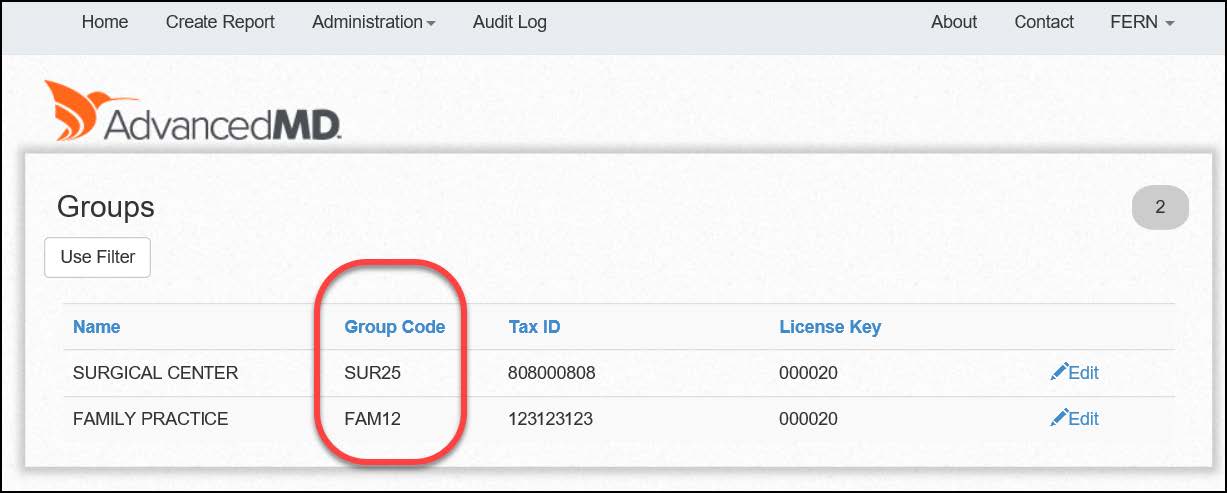Viewport: 1227px width, 493px height.
Task: Open the Administration dropdown menu
Action: pyautogui.click(x=373, y=22)
